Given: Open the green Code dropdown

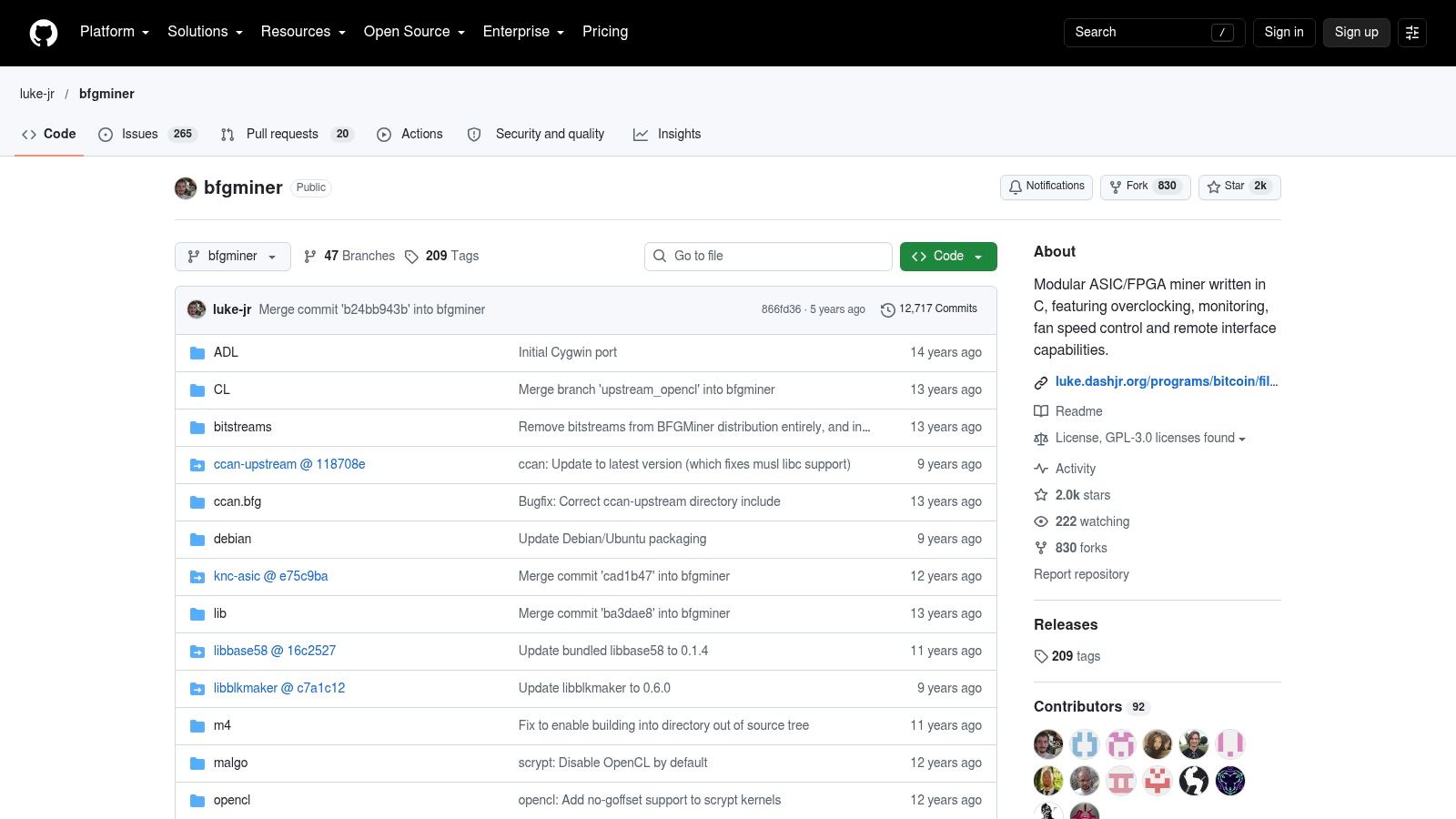Looking at the screenshot, I should click(x=948, y=257).
